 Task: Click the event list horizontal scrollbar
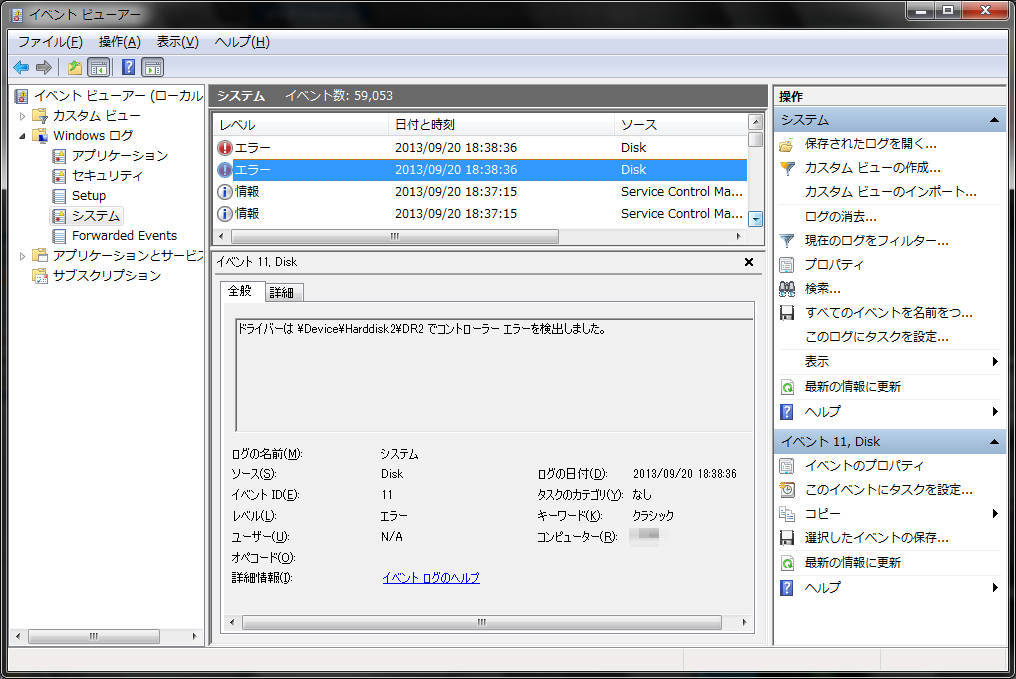click(x=479, y=236)
